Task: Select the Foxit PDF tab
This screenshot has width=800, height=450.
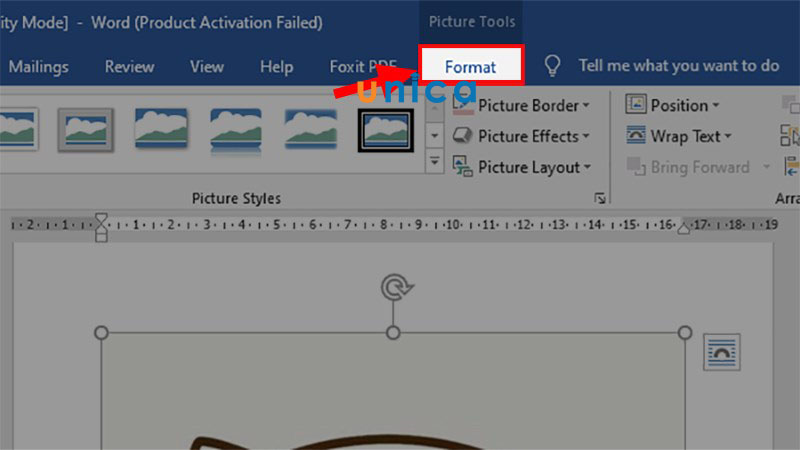Action: [x=363, y=66]
